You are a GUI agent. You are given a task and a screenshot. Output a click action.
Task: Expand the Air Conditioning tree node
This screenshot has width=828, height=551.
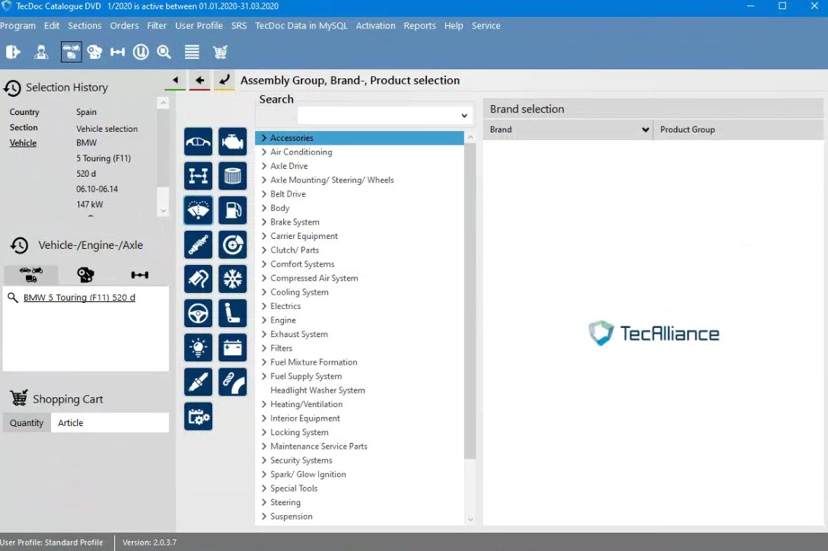(x=264, y=152)
